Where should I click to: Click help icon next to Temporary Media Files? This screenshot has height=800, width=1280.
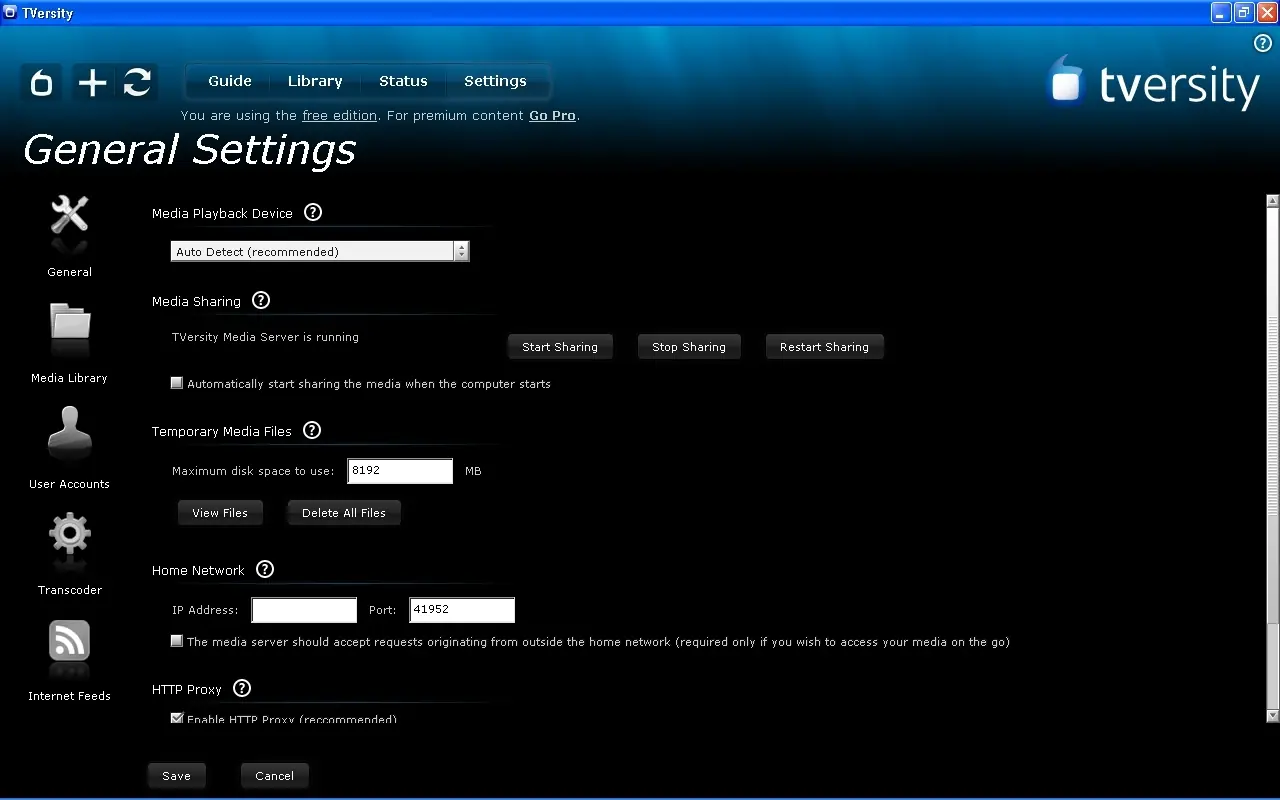point(312,430)
